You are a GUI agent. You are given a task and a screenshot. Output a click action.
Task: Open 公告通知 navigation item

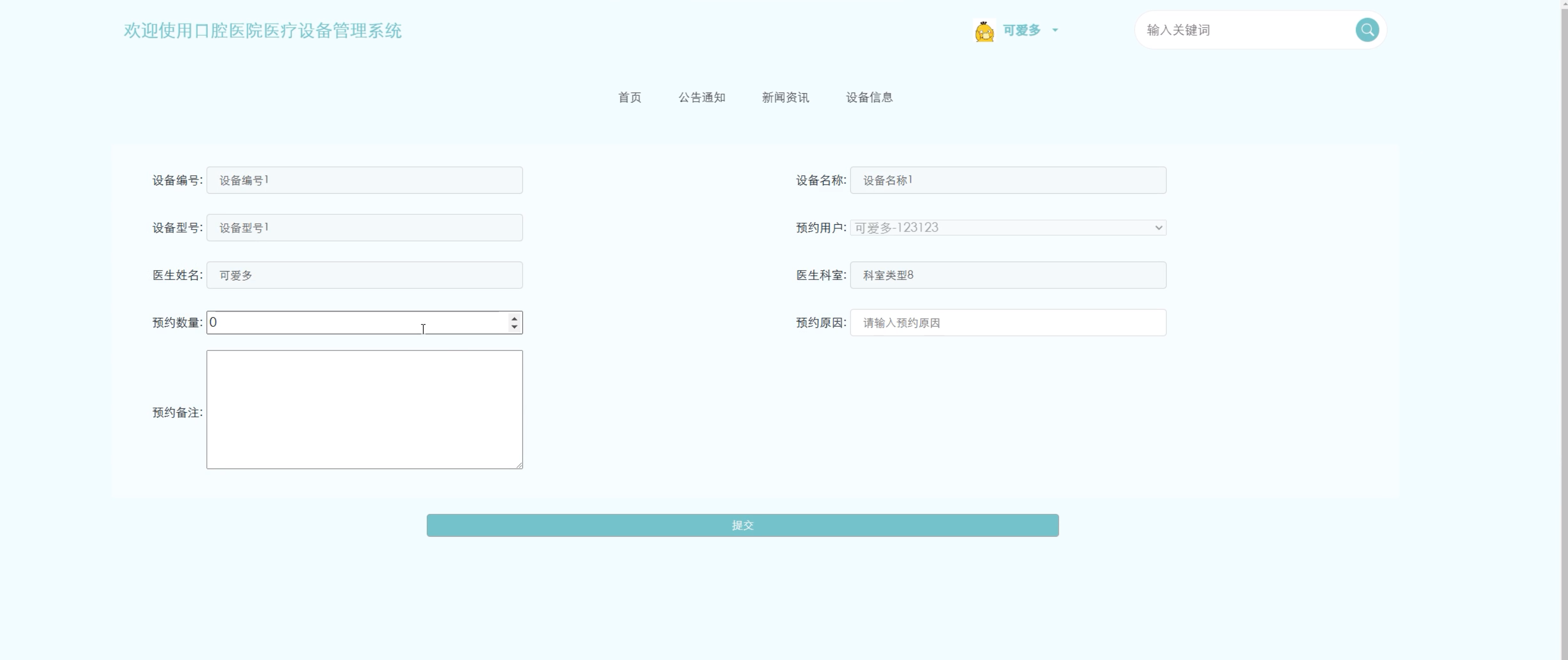(702, 97)
